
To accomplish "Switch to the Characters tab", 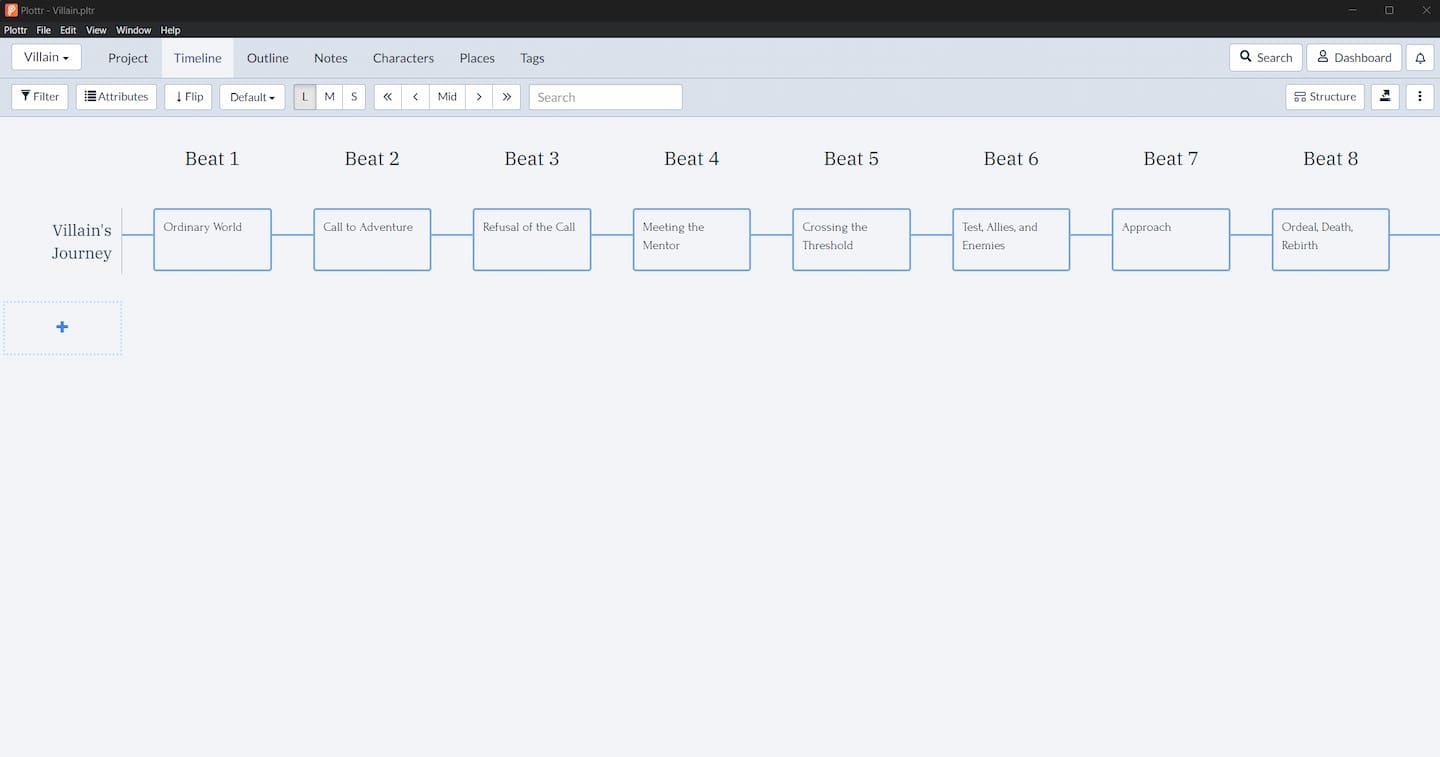I will (403, 58).
